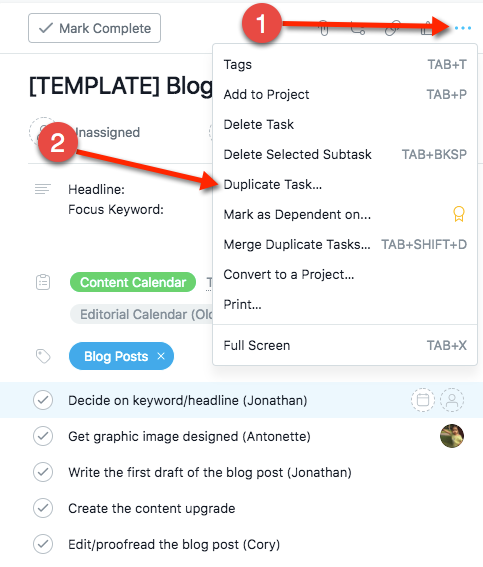Check off Decide on keyword/headline subtask
This screenshot has width=483, height=567.
43,400
